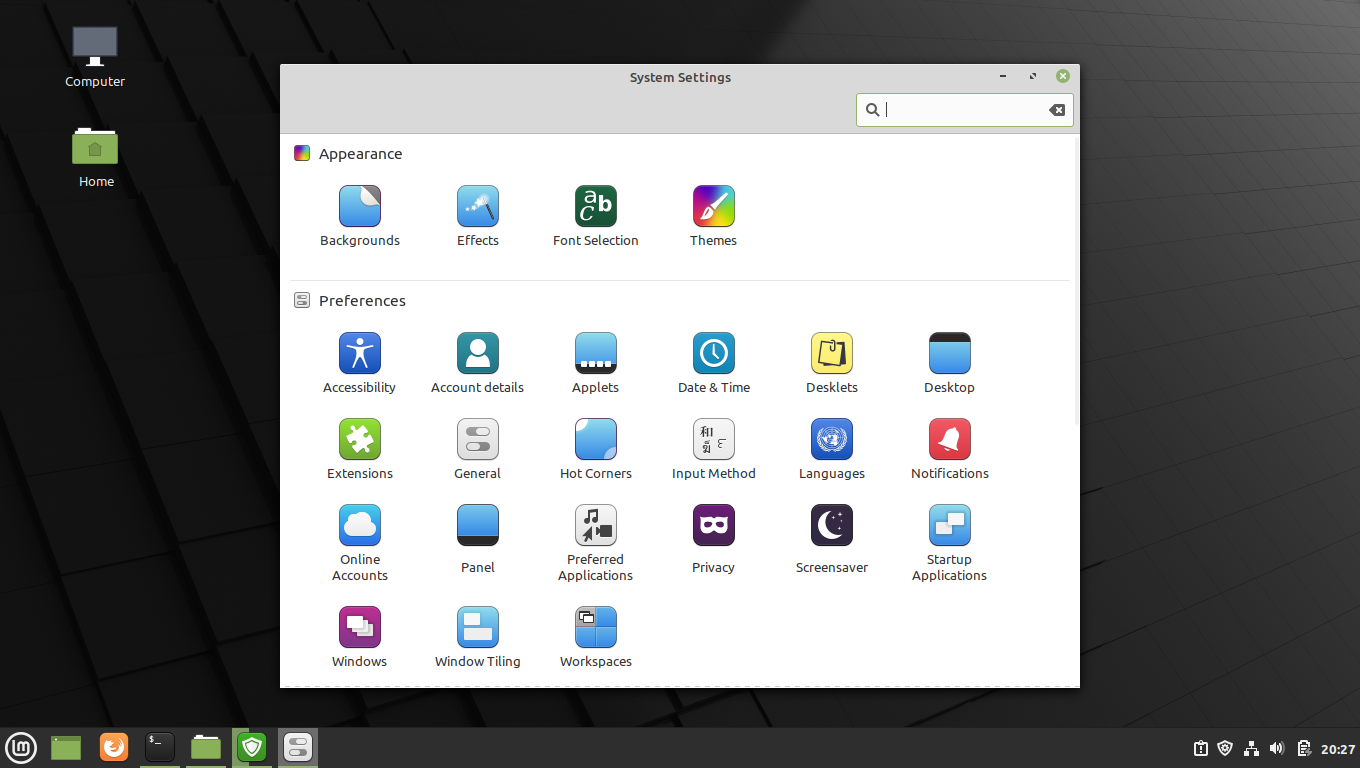Clear the search field with backspace icon
Viewport: 1360px width, 768px height.
1057,110
